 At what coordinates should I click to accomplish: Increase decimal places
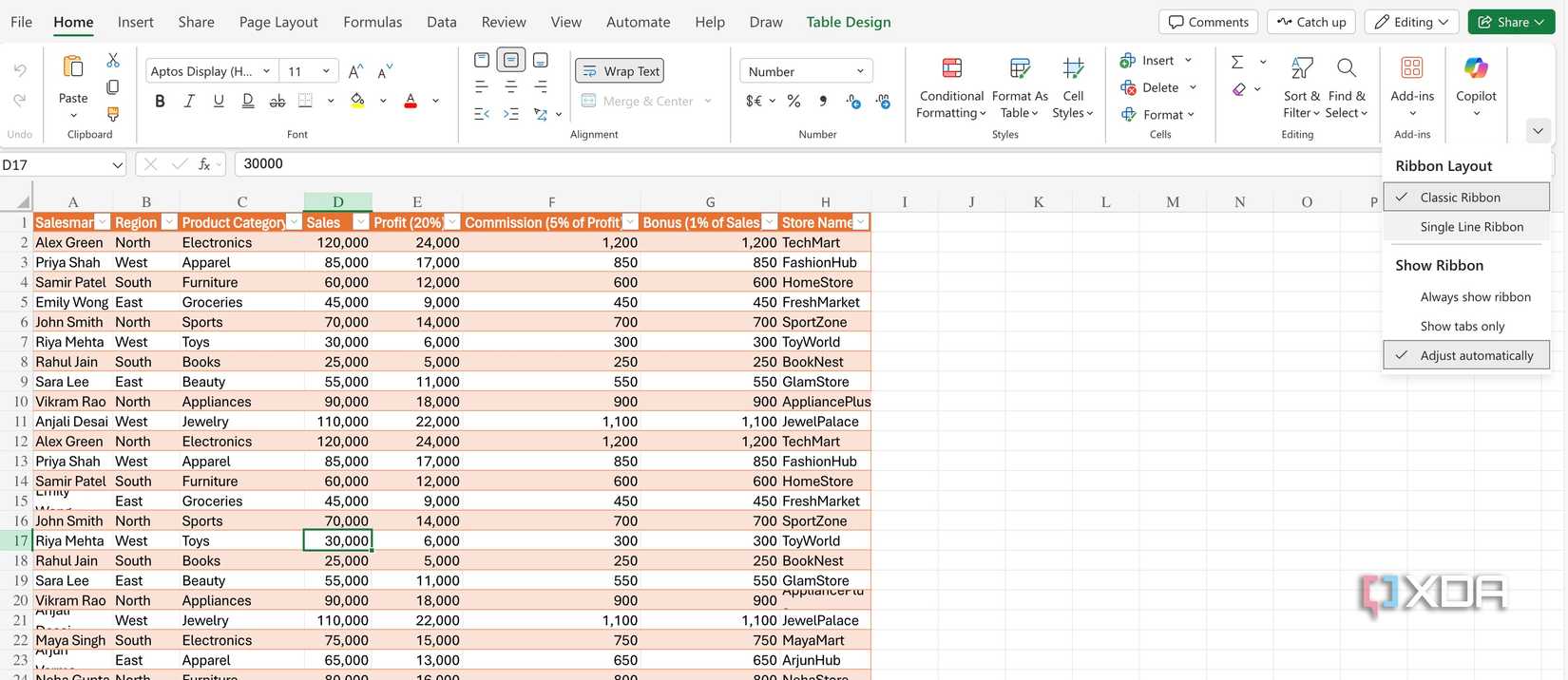pyautogui.click(x=853, y=101)
